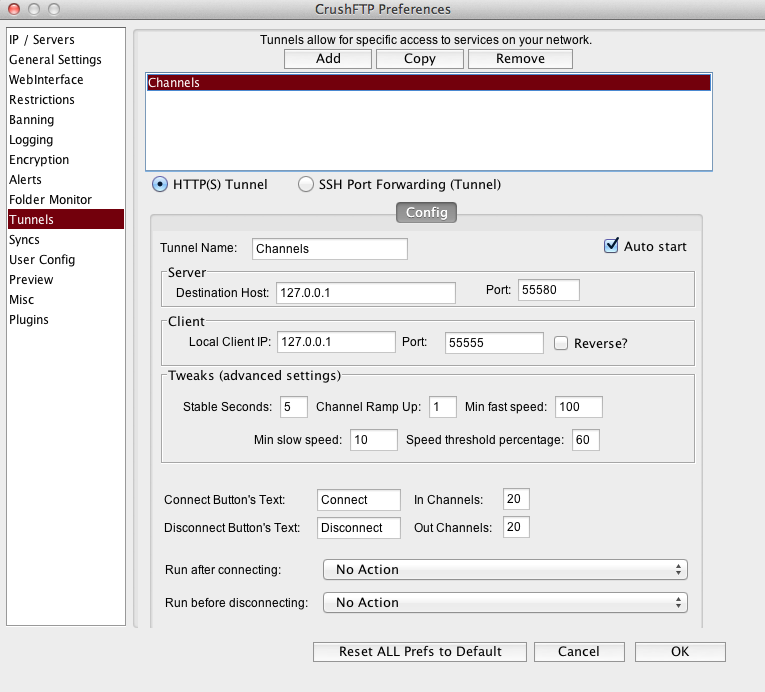
Task: Edit Disconnect Button's Text field
Action: tap(359, 528)
